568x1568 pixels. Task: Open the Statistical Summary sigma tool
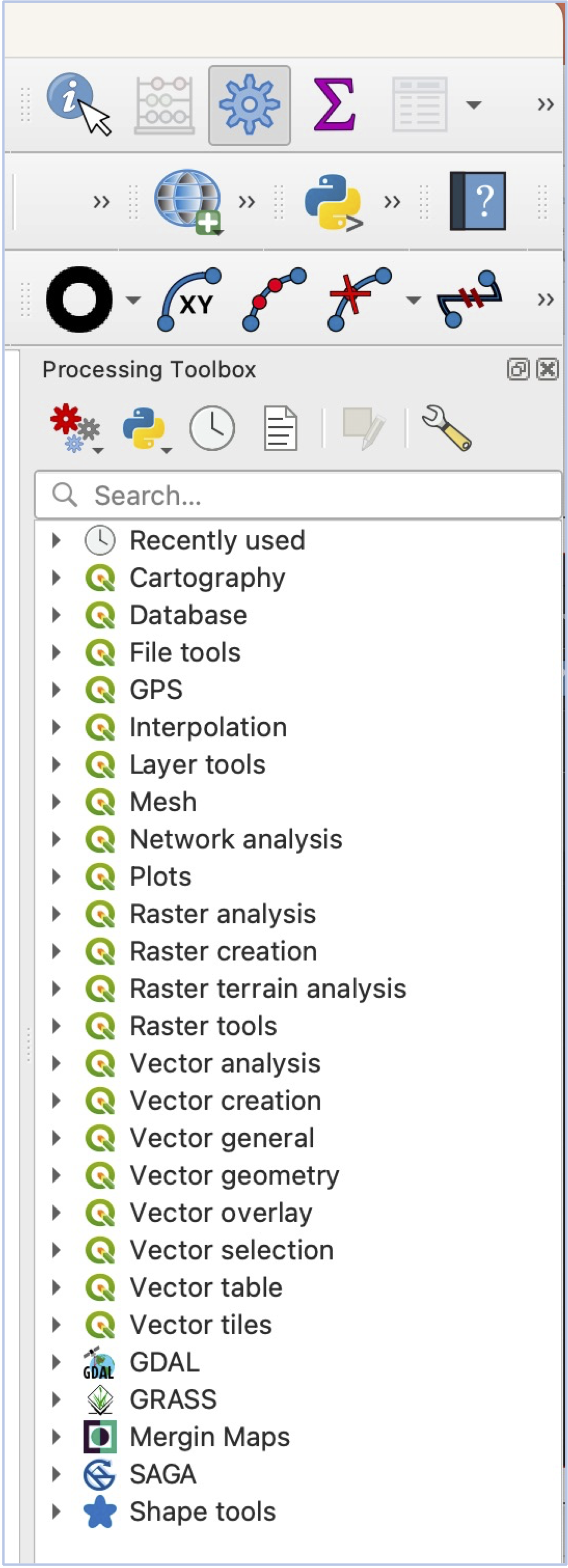pos(334,104)
